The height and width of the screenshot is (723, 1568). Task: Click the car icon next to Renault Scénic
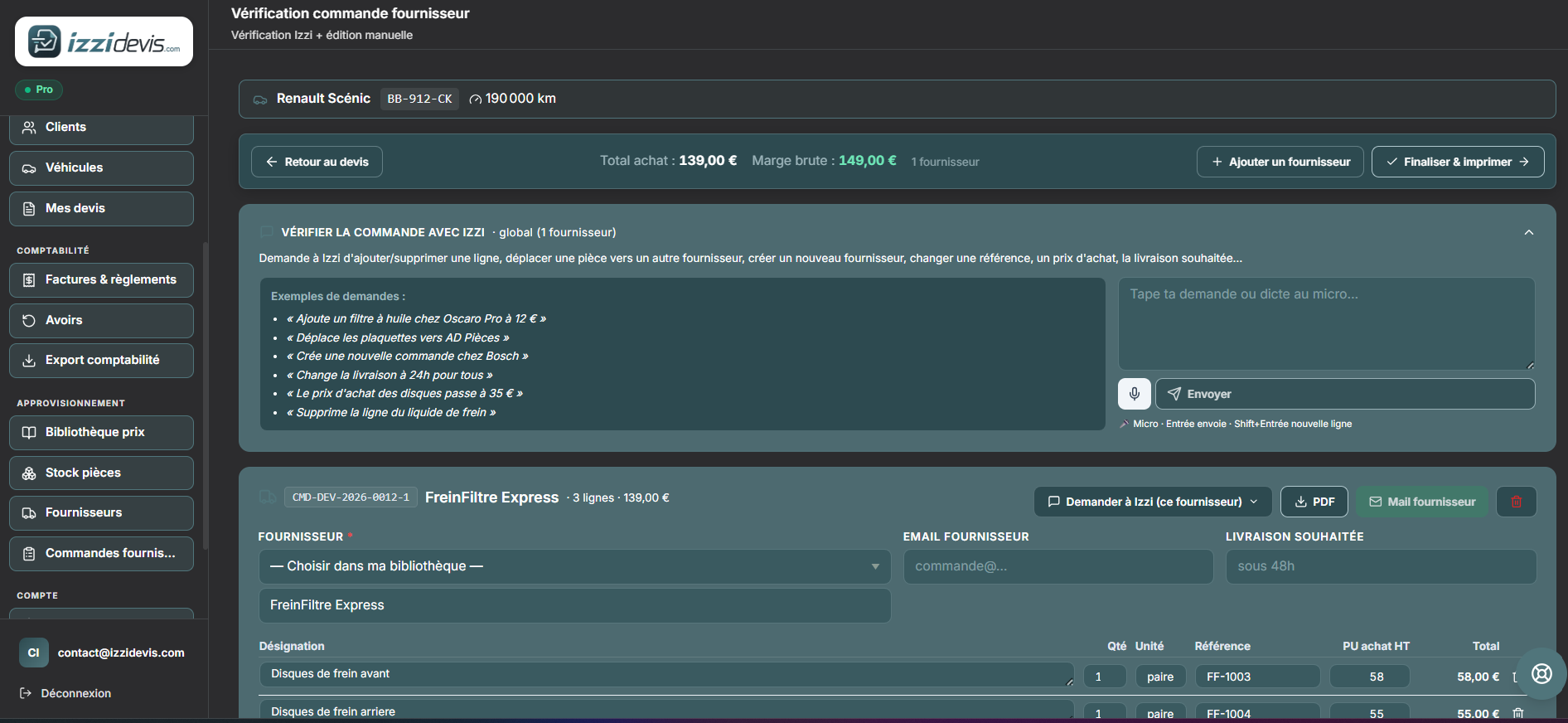(260, 99)
